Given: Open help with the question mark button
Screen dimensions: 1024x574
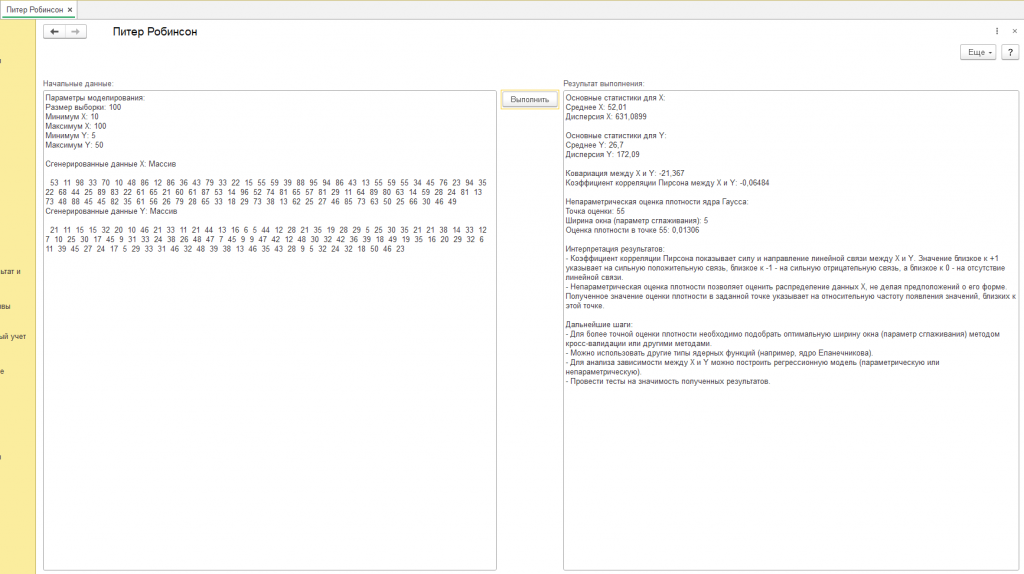Looking at the screenshot, I should coord(1010,52).
